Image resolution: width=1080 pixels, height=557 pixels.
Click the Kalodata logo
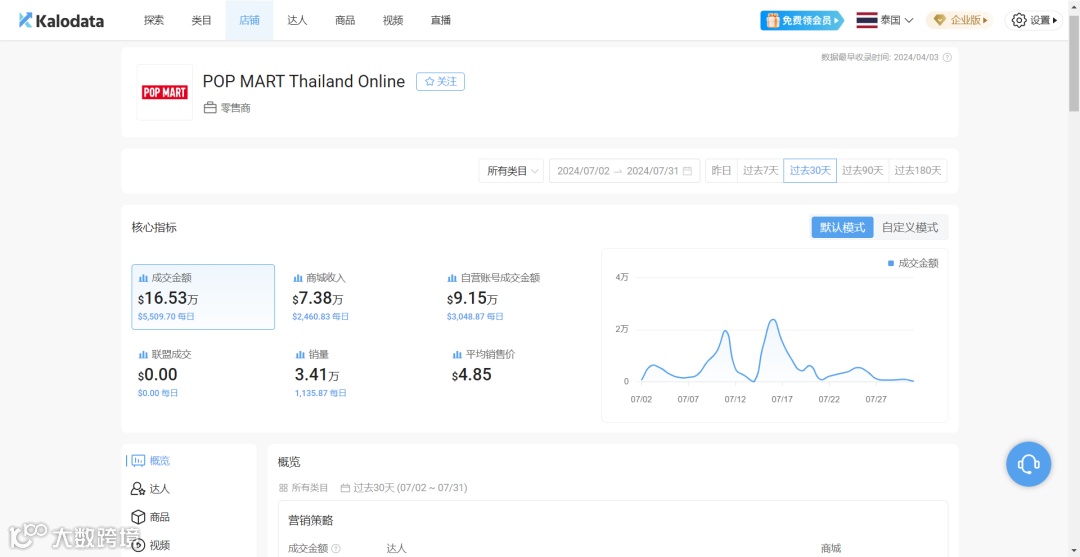point(61,21)
